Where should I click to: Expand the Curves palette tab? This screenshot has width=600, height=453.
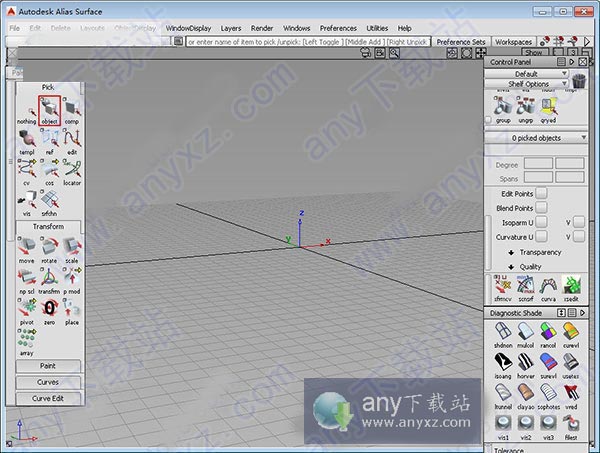tap(48, 382)
